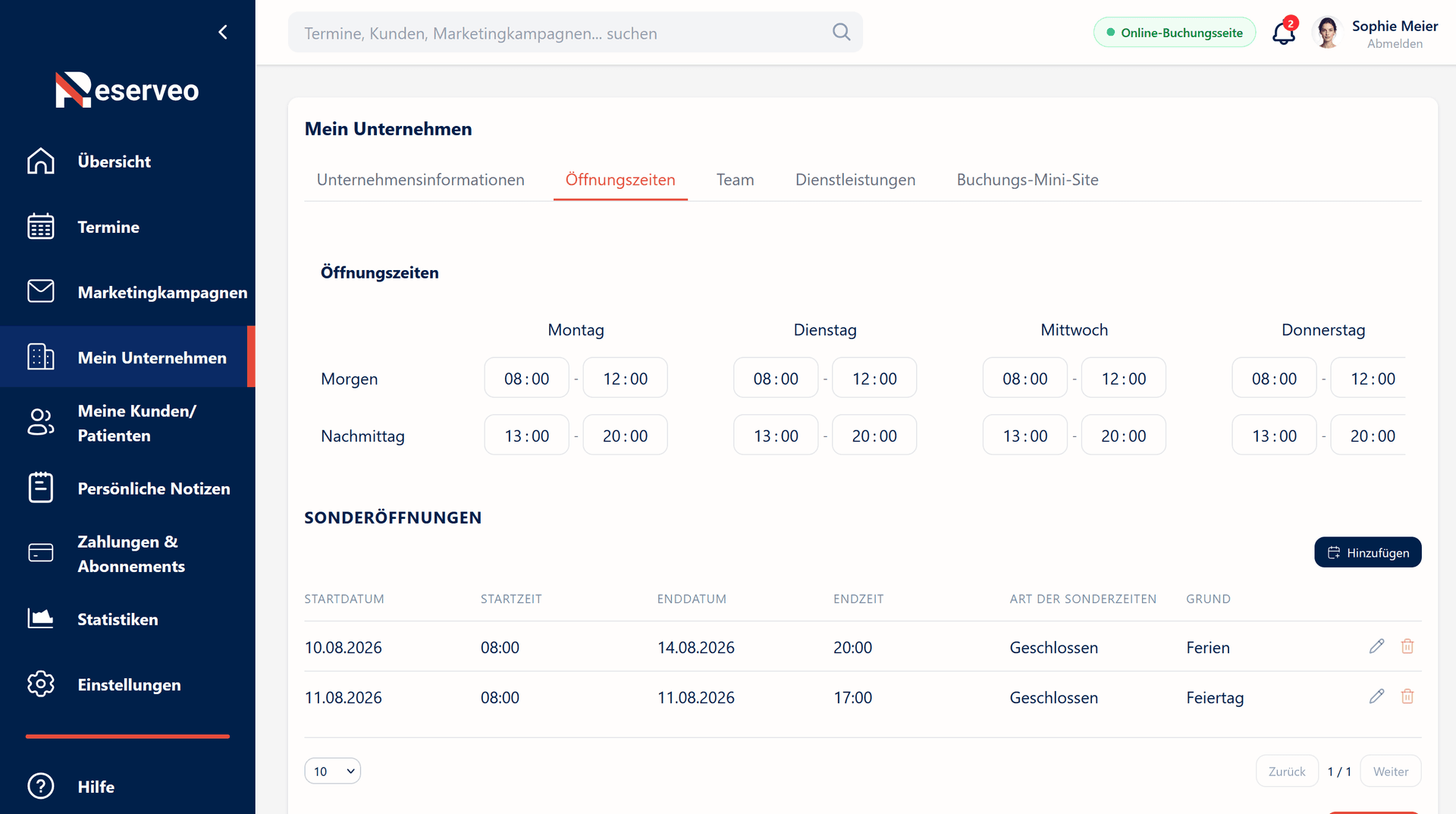Edit Dienstag Morgen end time 12:00
Viewport: 1456px width, 814px height.
tap(874, 378)
